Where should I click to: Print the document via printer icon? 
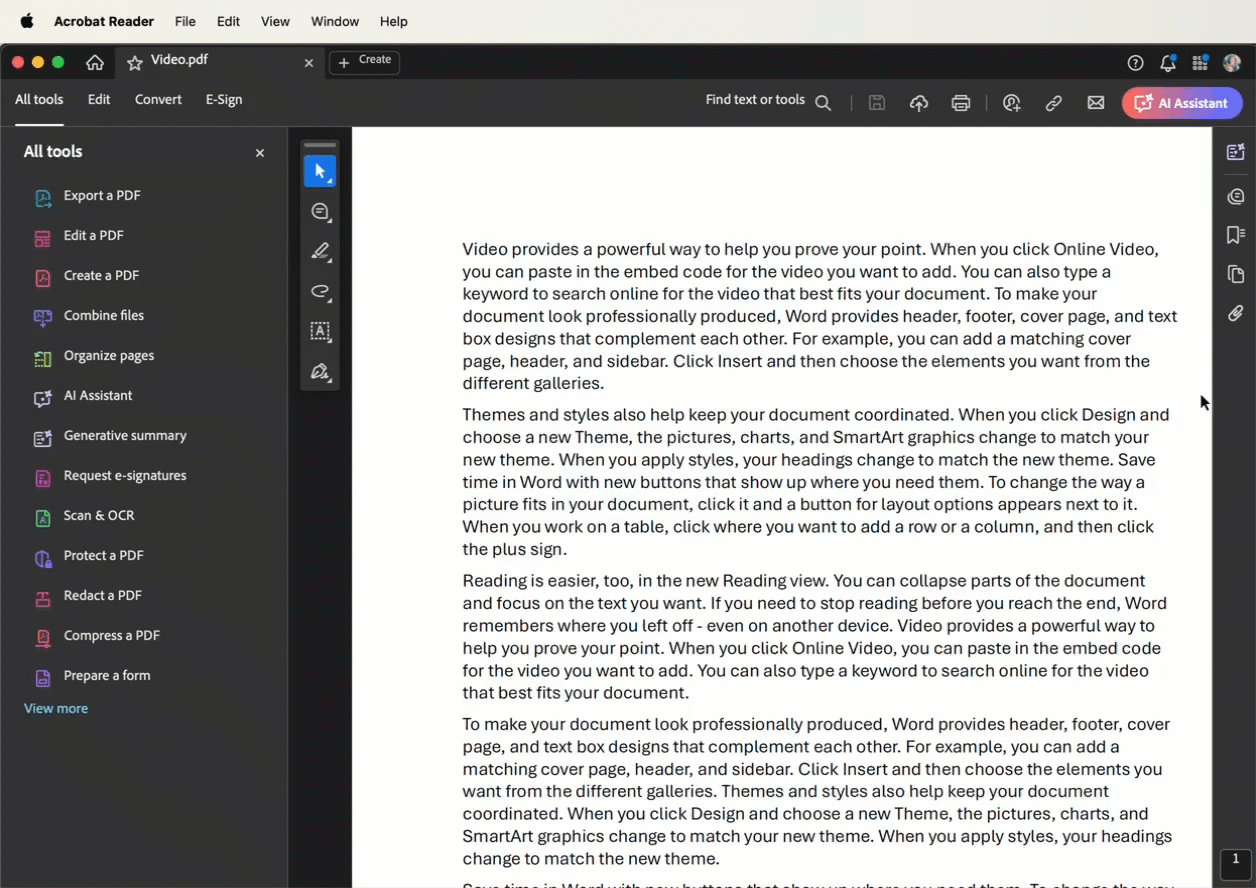(961, 103)
